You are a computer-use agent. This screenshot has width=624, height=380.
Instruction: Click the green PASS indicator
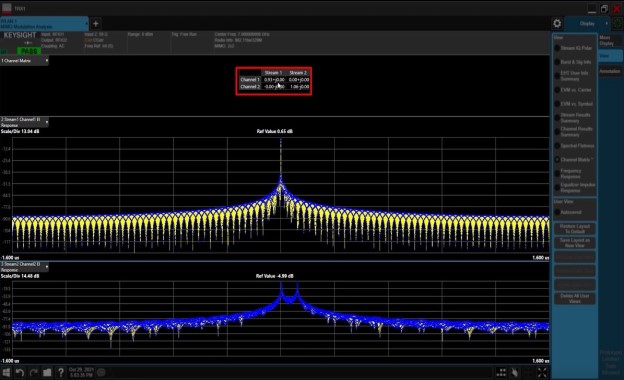tap(29, 51)
